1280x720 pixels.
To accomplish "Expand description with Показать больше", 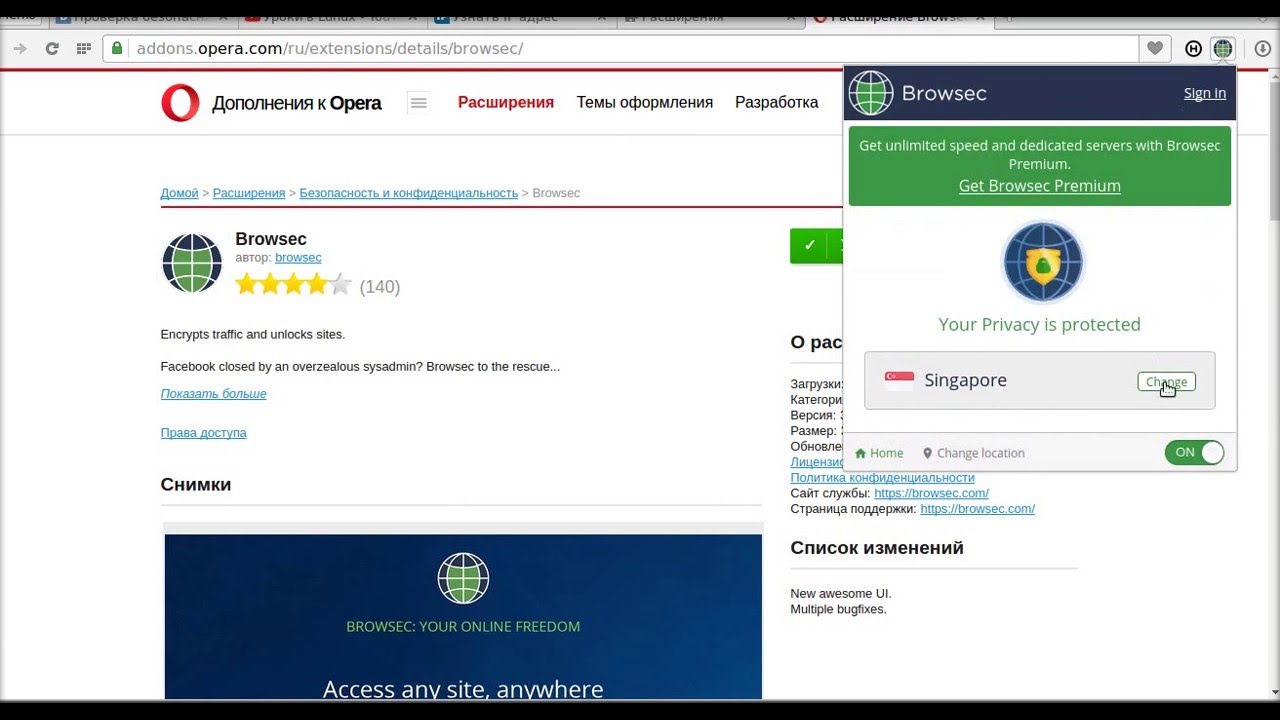I will click(213, 394).
